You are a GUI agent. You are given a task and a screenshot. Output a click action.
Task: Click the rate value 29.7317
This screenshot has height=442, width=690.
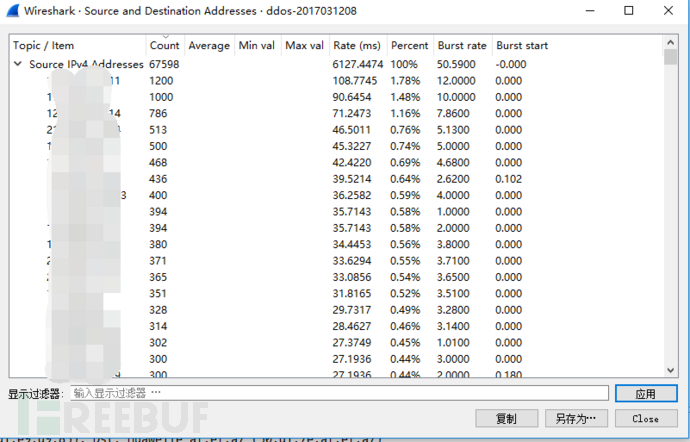352,310
